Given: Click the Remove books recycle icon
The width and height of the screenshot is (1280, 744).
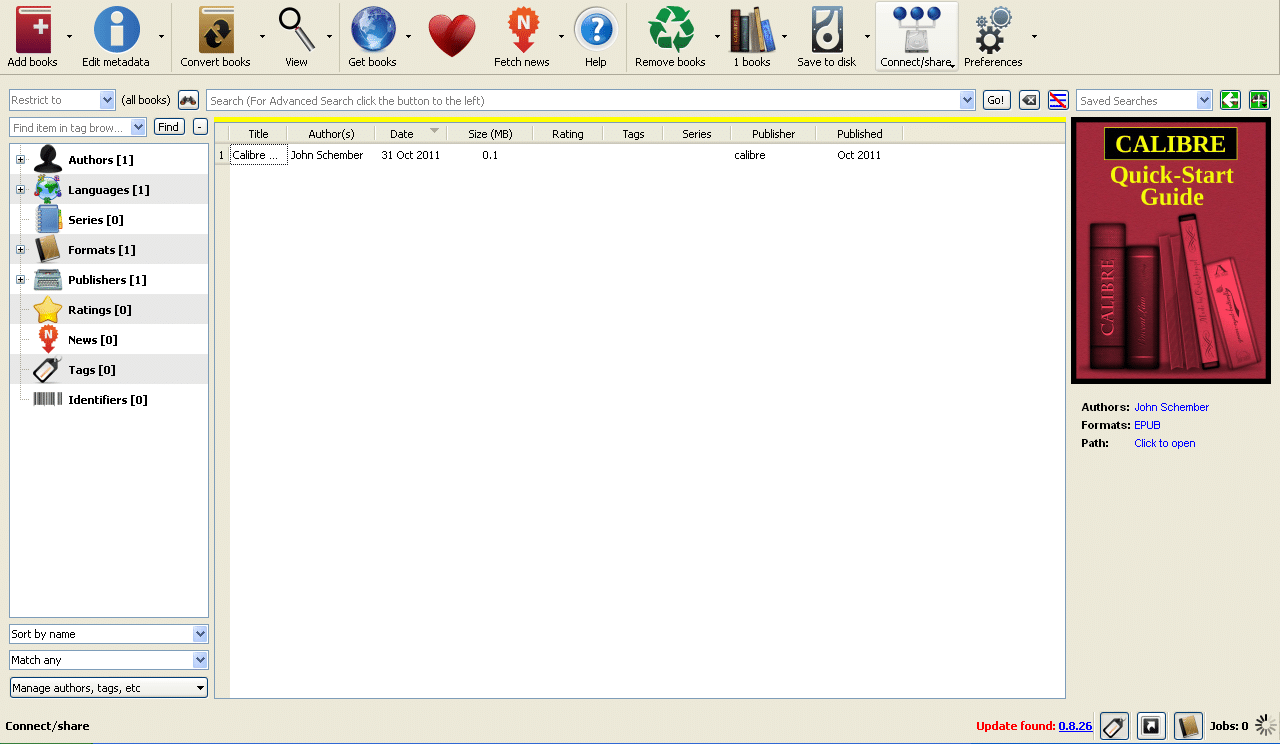Looking at the screenshot, I should coord(670,30).
